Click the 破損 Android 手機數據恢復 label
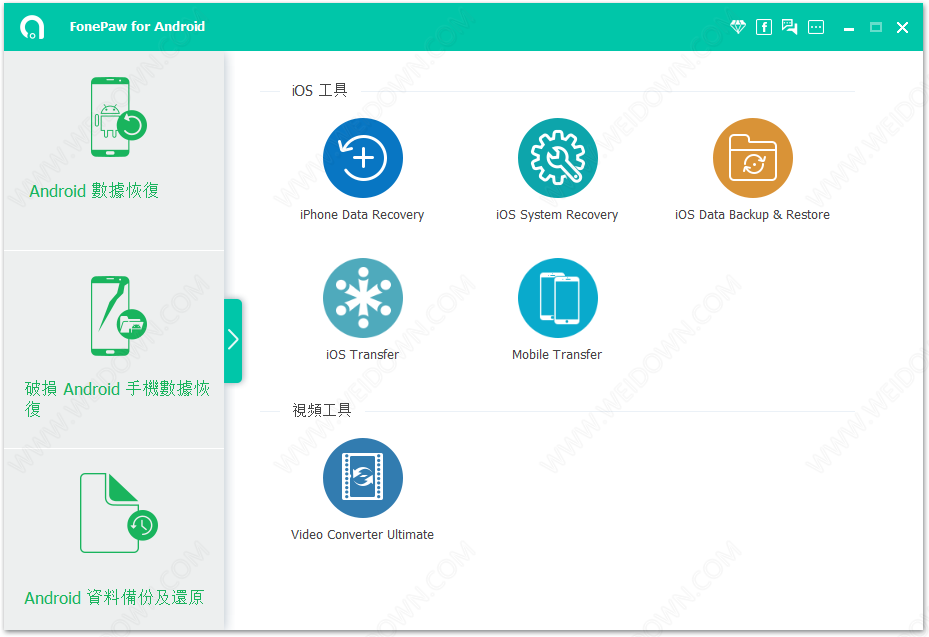 pos(117,398)
